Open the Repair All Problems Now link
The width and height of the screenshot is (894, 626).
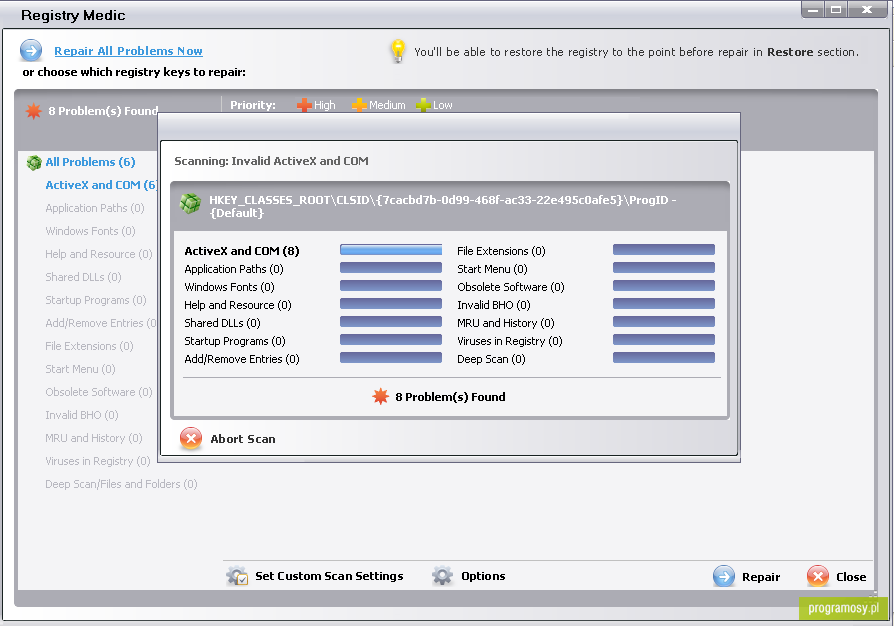[128, 51]
